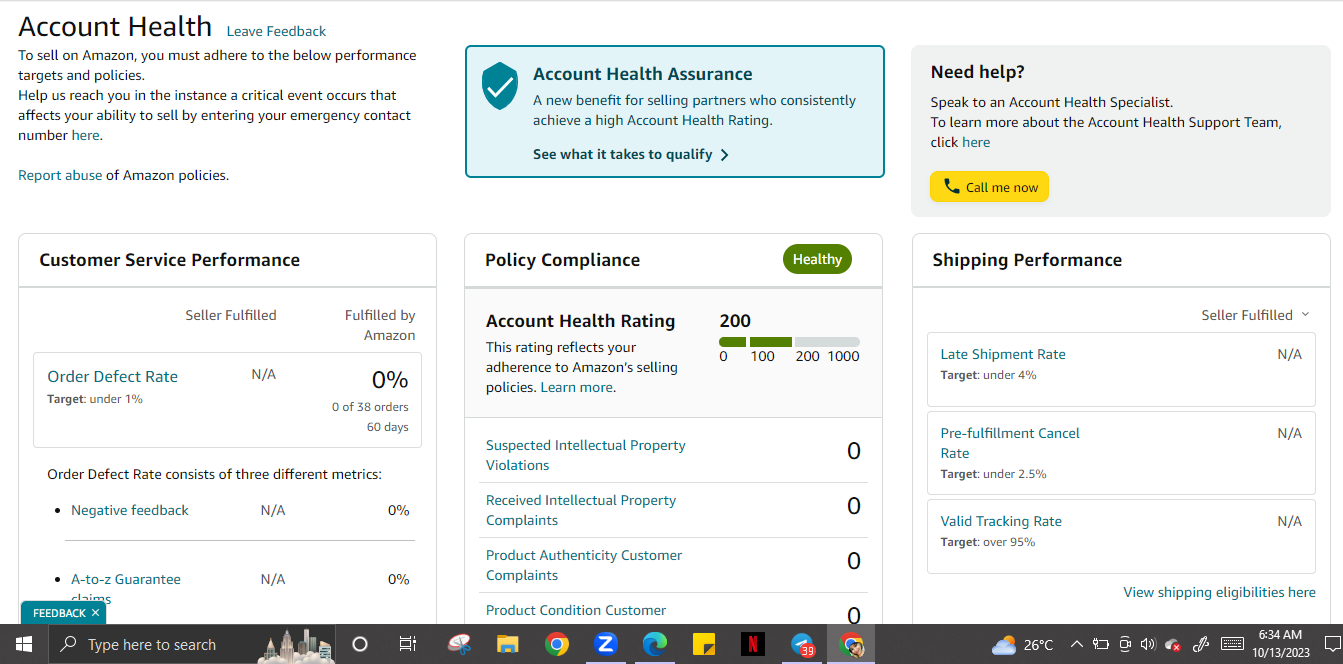The image size is (1343, 664).
Task: Click the pen workspace tray icon
Action: pyautogui.click(x=1202, y=644)
